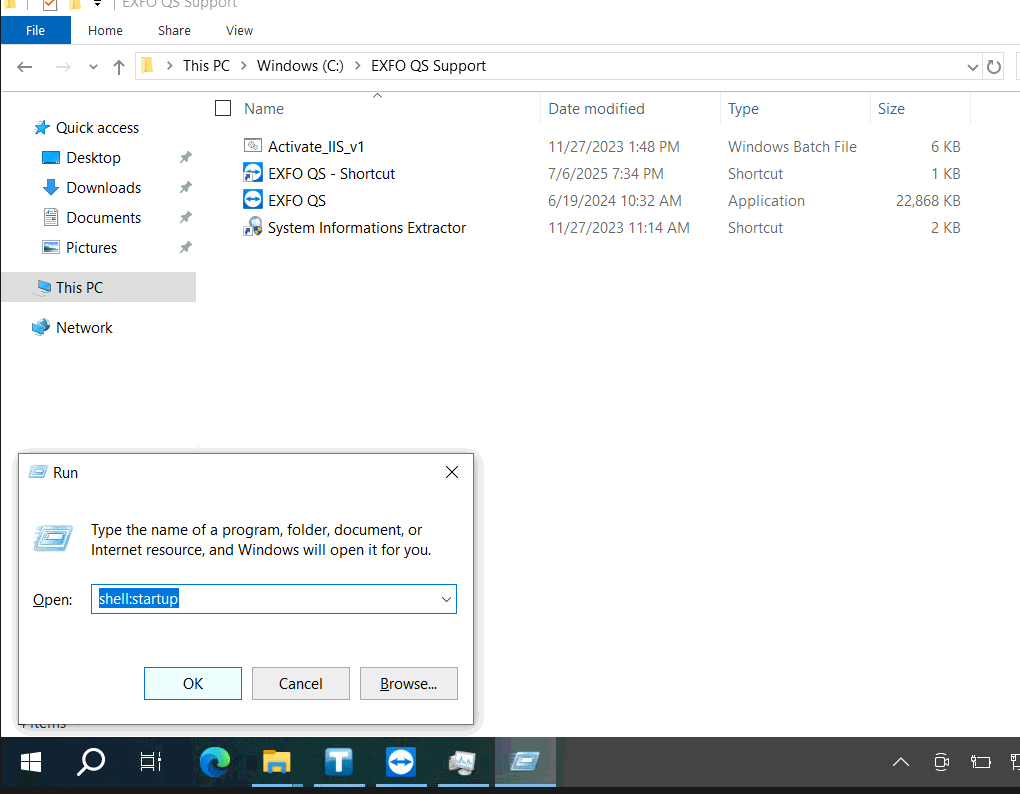The height and width of the screenshot is (794, 1020).
Task: Open Task View from taskbar
Action: [151, 762]
